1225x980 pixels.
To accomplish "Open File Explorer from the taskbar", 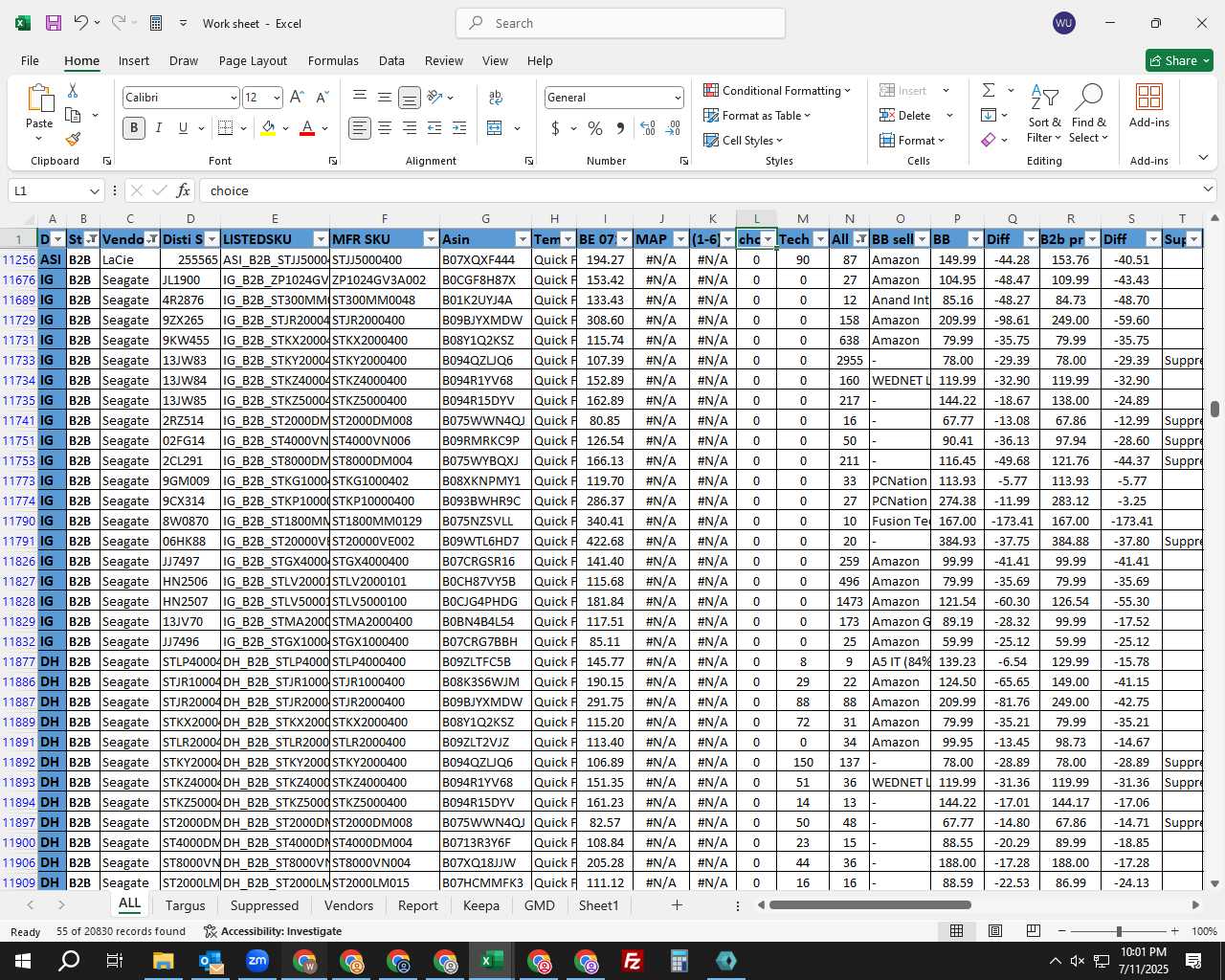I will coord(163,961).
